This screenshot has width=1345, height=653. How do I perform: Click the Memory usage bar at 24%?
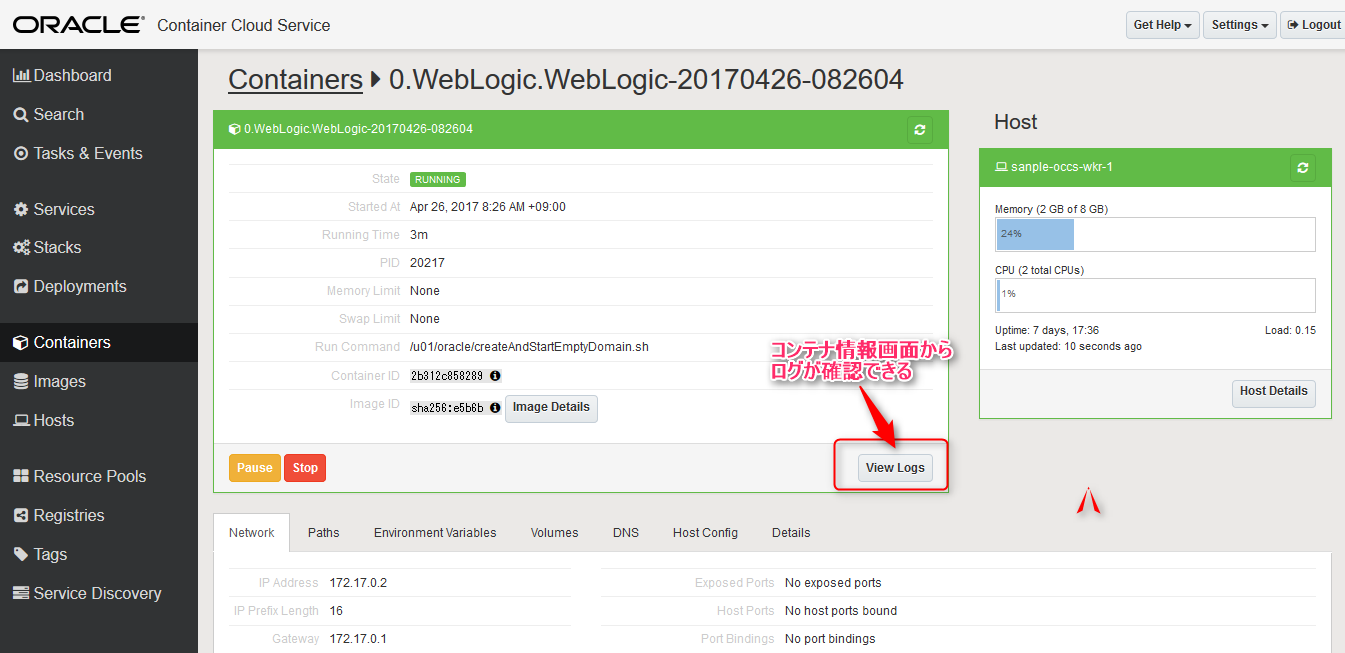click(x=1155, y=234)
